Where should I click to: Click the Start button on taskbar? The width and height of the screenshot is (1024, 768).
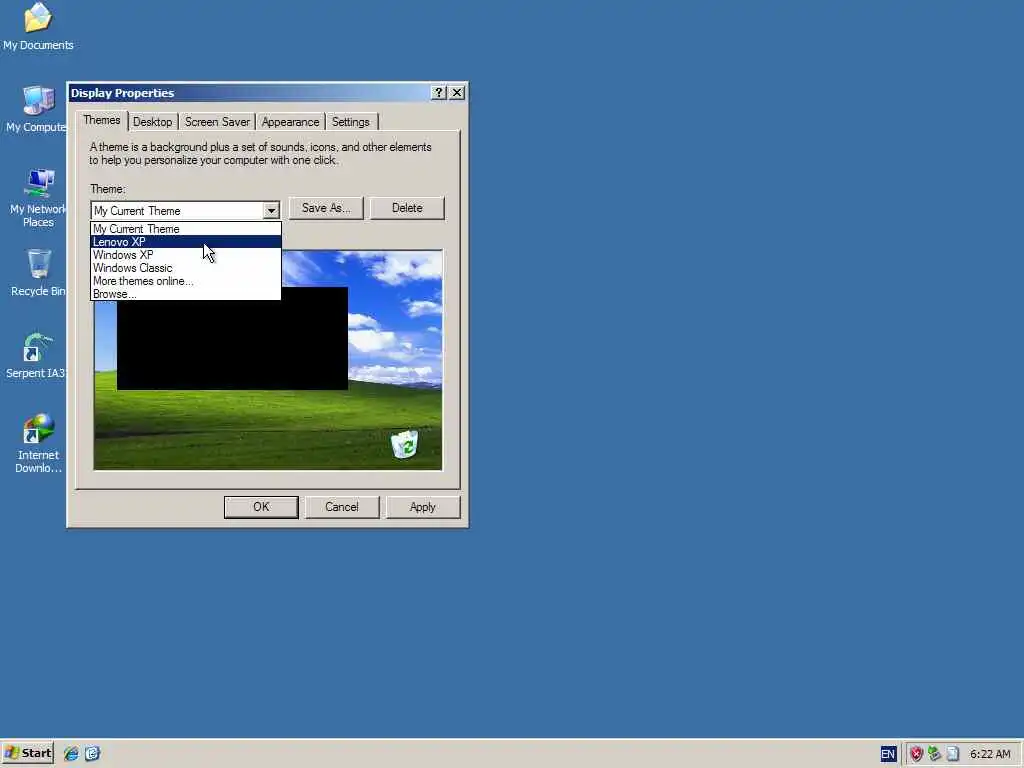pos(28,753)
